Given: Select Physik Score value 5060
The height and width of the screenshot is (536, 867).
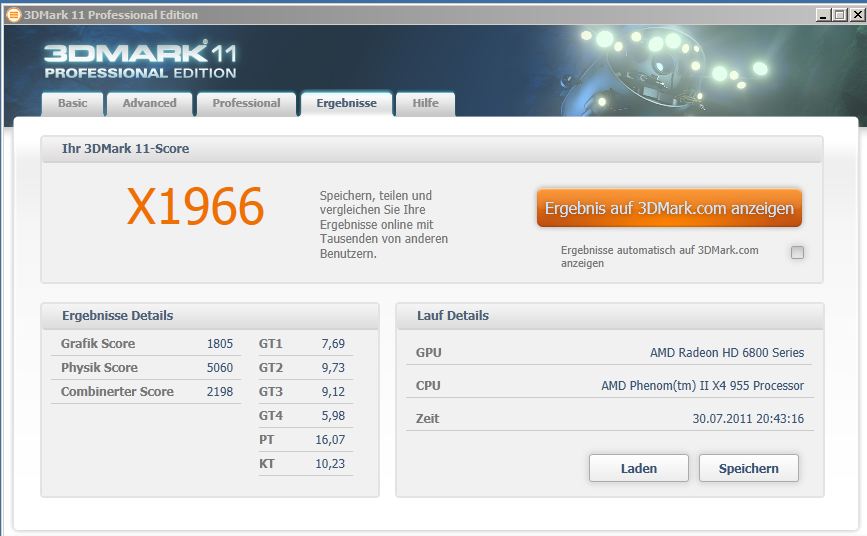Looking at the screenshot, I should [220, 367].
